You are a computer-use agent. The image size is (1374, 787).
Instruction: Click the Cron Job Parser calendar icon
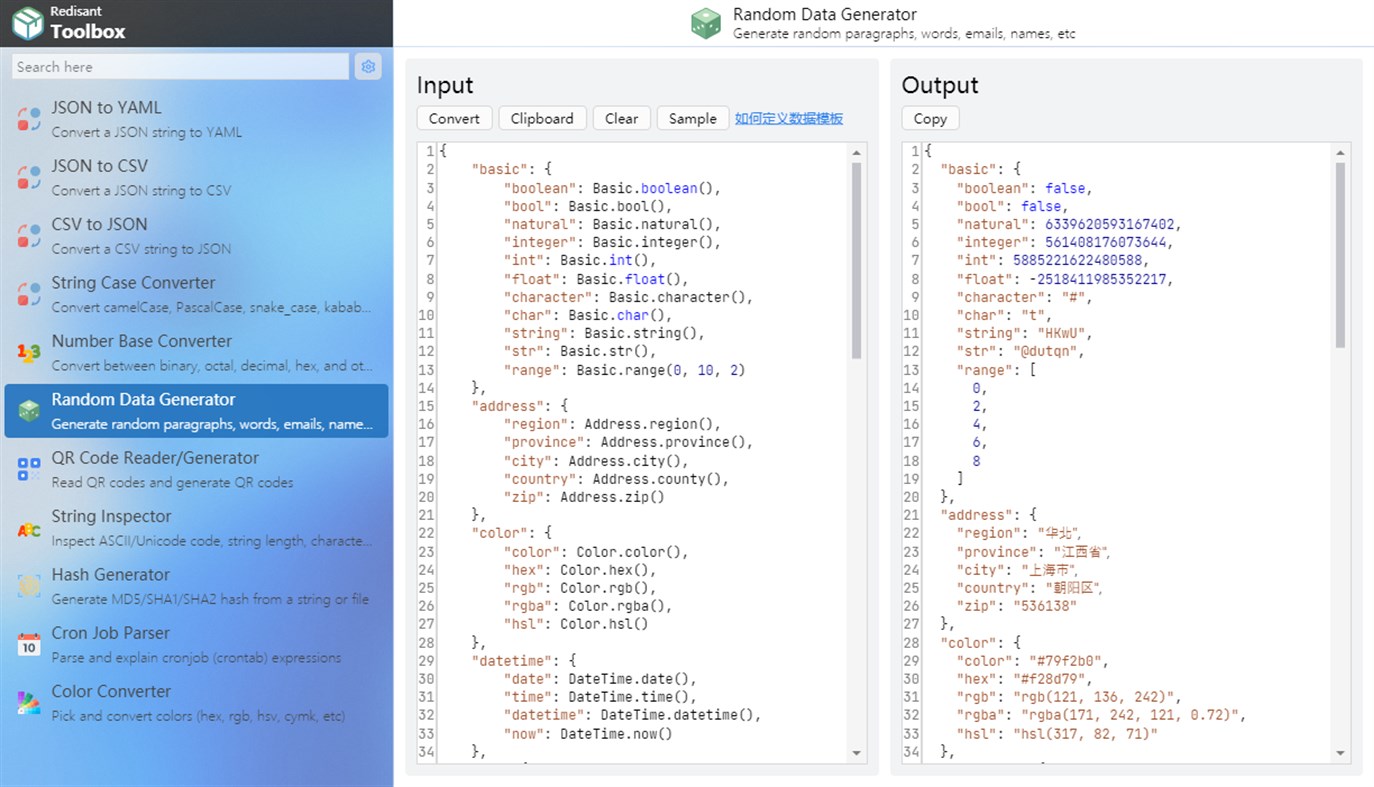click(x=29, y=644)
